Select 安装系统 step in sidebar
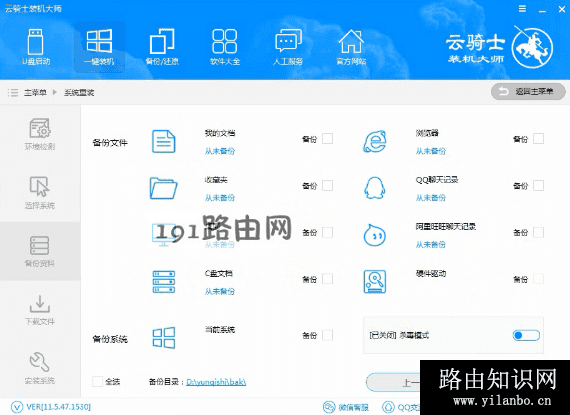This screenshot has width=570, height=415. click(40, 368)
